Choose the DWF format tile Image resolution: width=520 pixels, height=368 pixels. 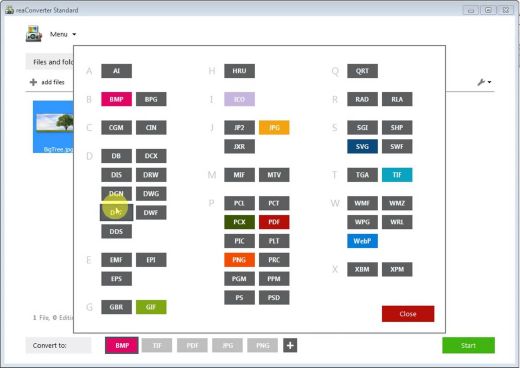point(151,213)
